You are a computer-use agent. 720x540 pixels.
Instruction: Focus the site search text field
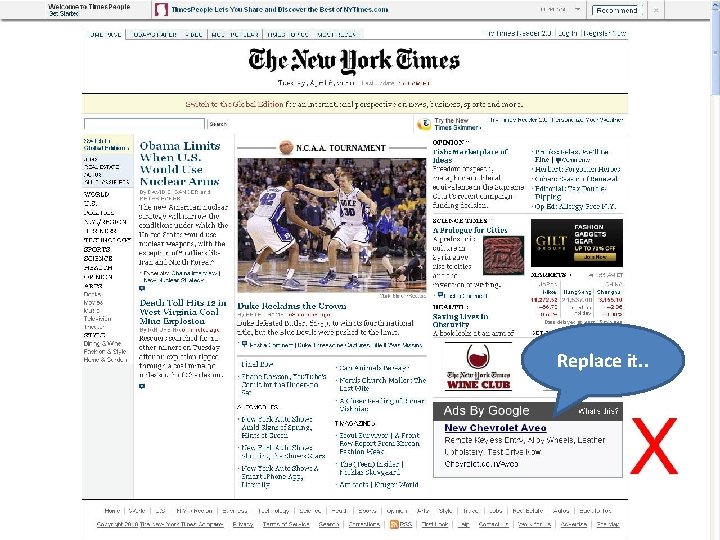[x=144, y=124]
